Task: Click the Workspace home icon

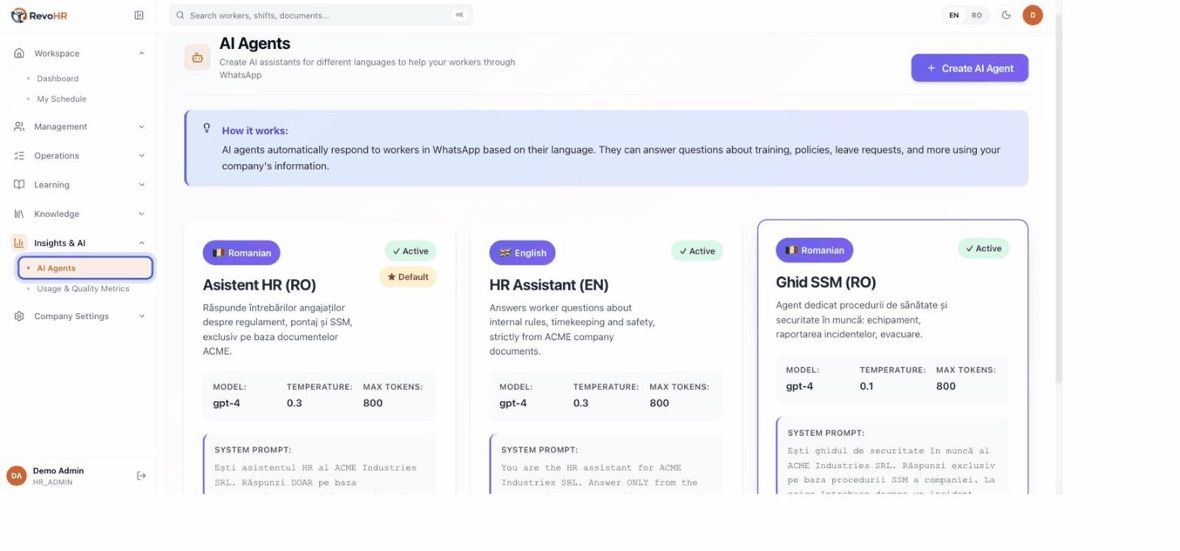Action: (x=20, y=53)
